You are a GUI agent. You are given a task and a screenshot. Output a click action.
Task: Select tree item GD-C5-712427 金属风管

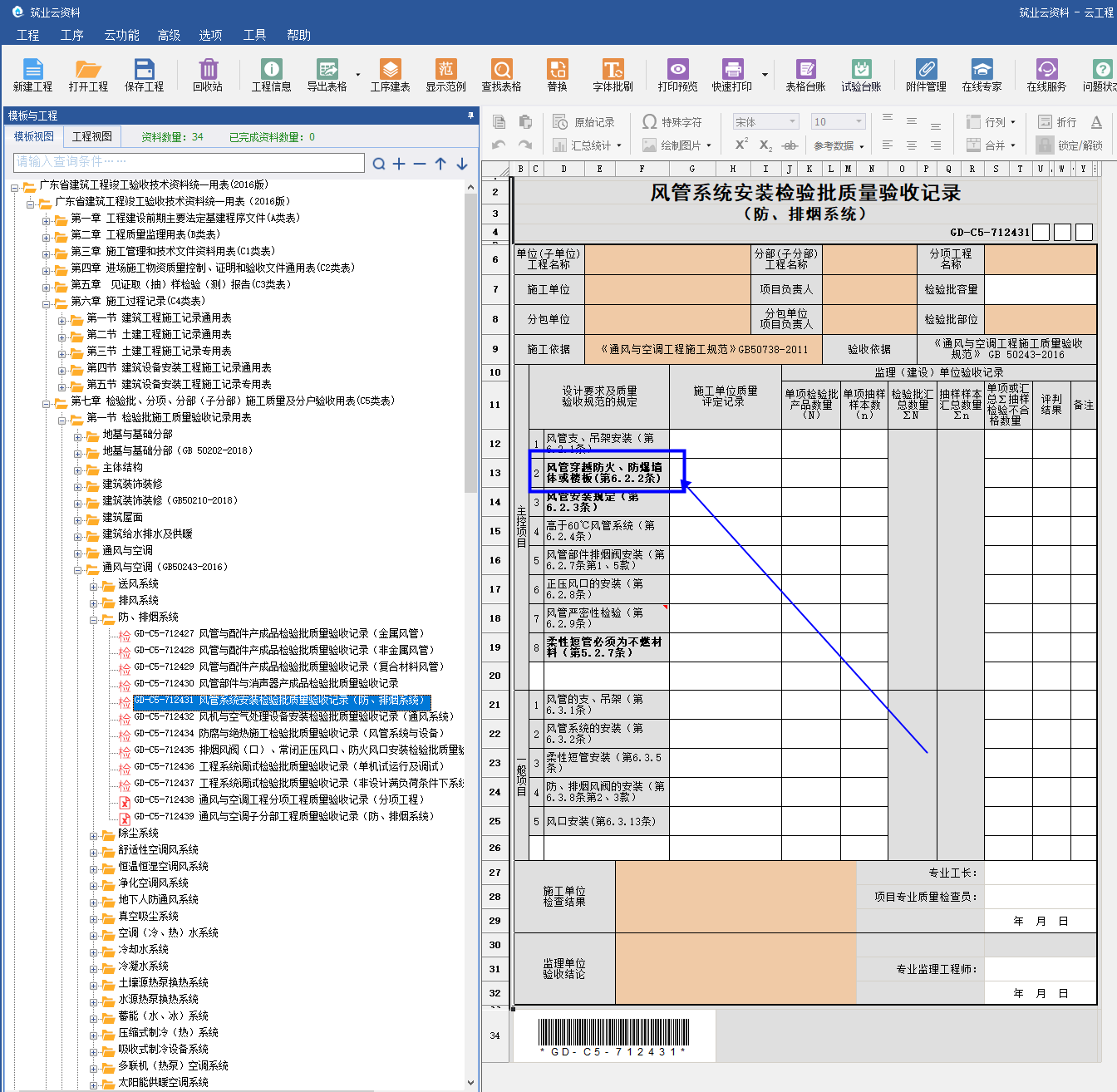point(279,633)
